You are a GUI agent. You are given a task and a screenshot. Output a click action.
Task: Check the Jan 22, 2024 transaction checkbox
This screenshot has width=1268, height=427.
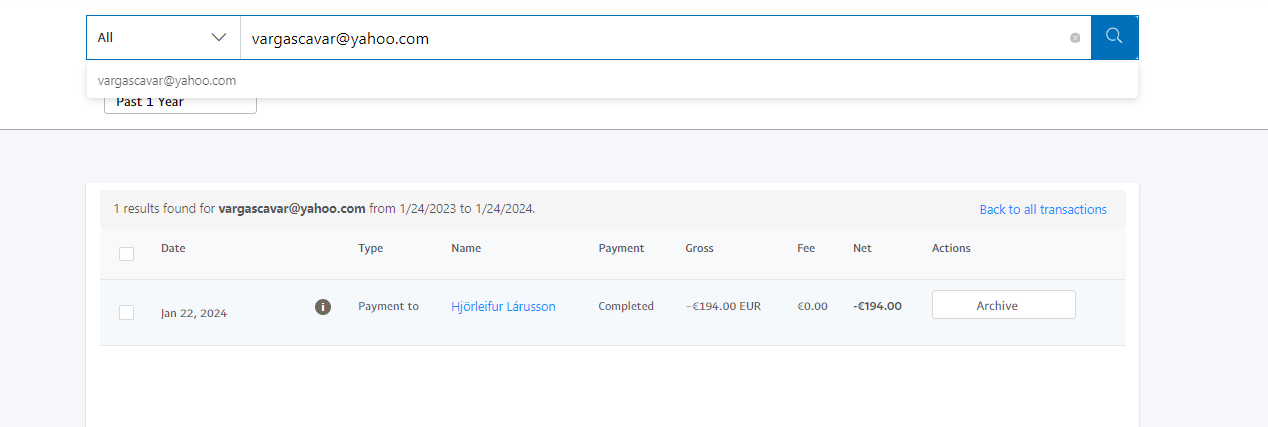point(126,313)
